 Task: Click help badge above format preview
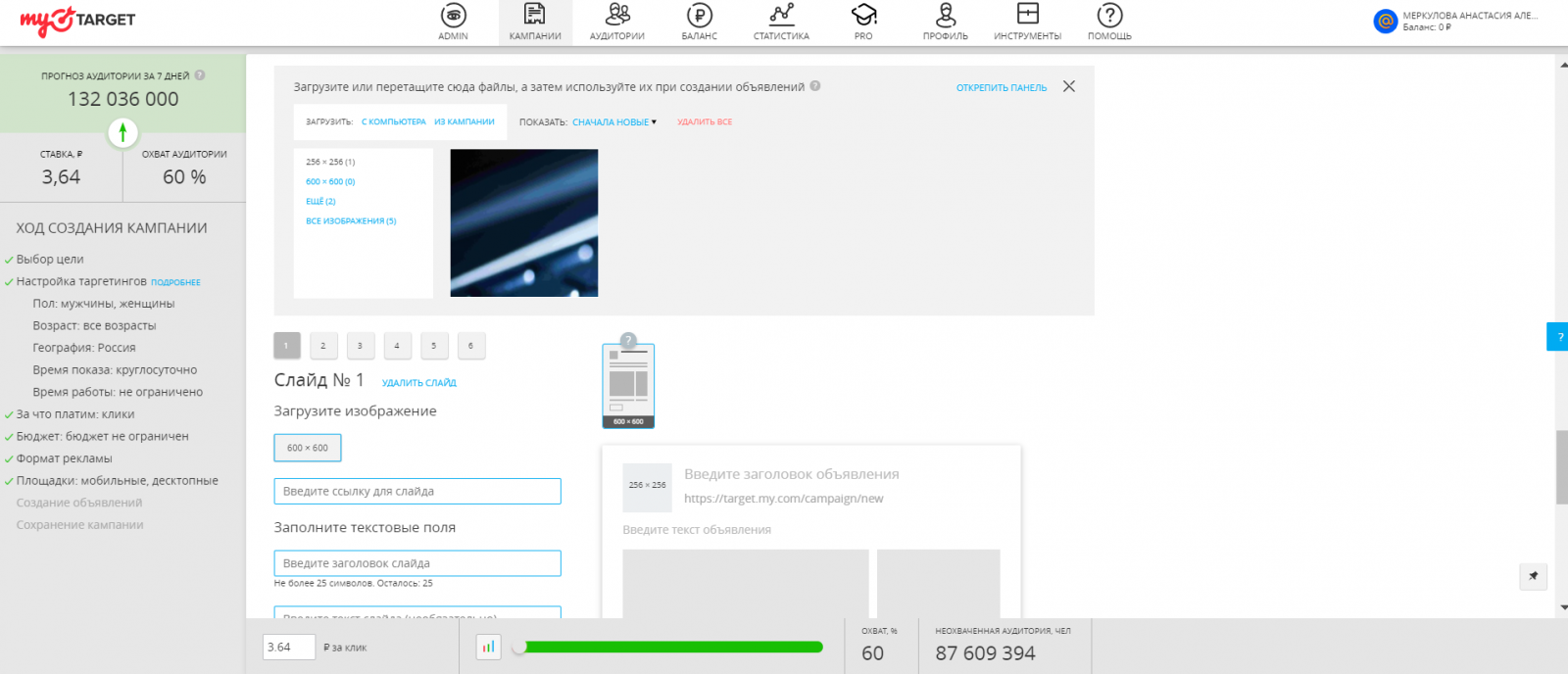point(629,340)
